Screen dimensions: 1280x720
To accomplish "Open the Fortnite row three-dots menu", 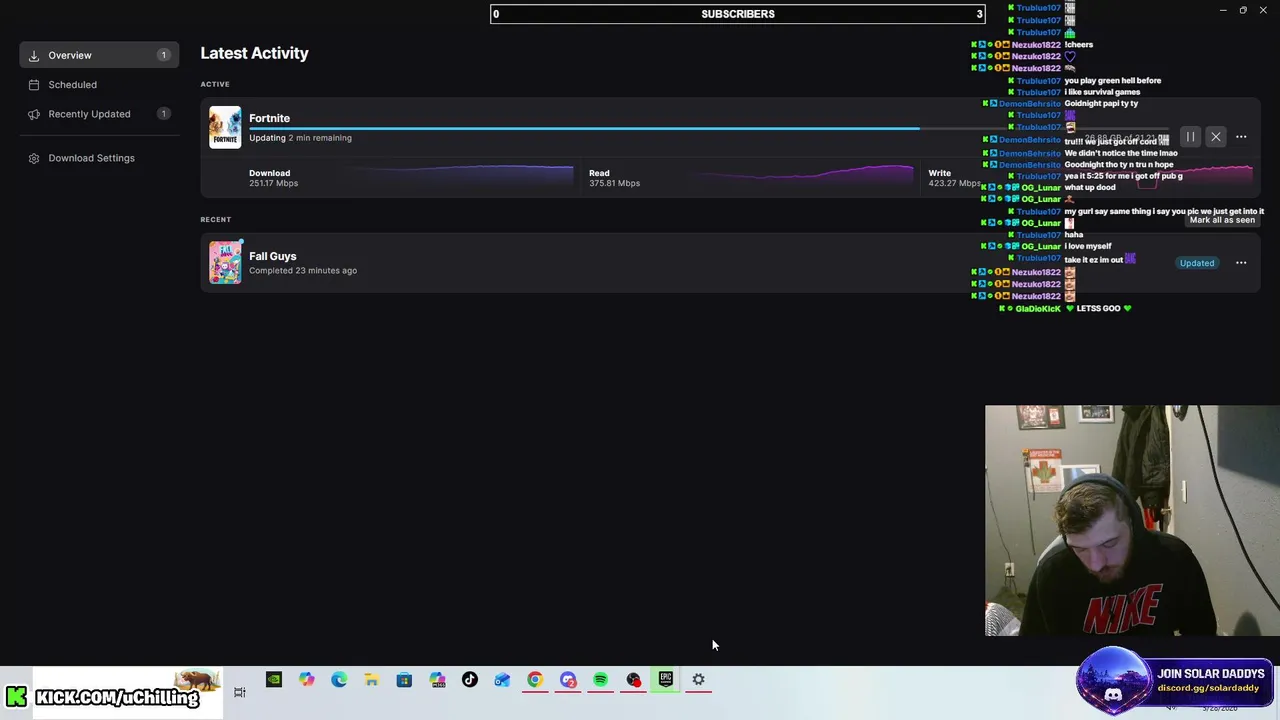I will click(x=1241, y=137).
